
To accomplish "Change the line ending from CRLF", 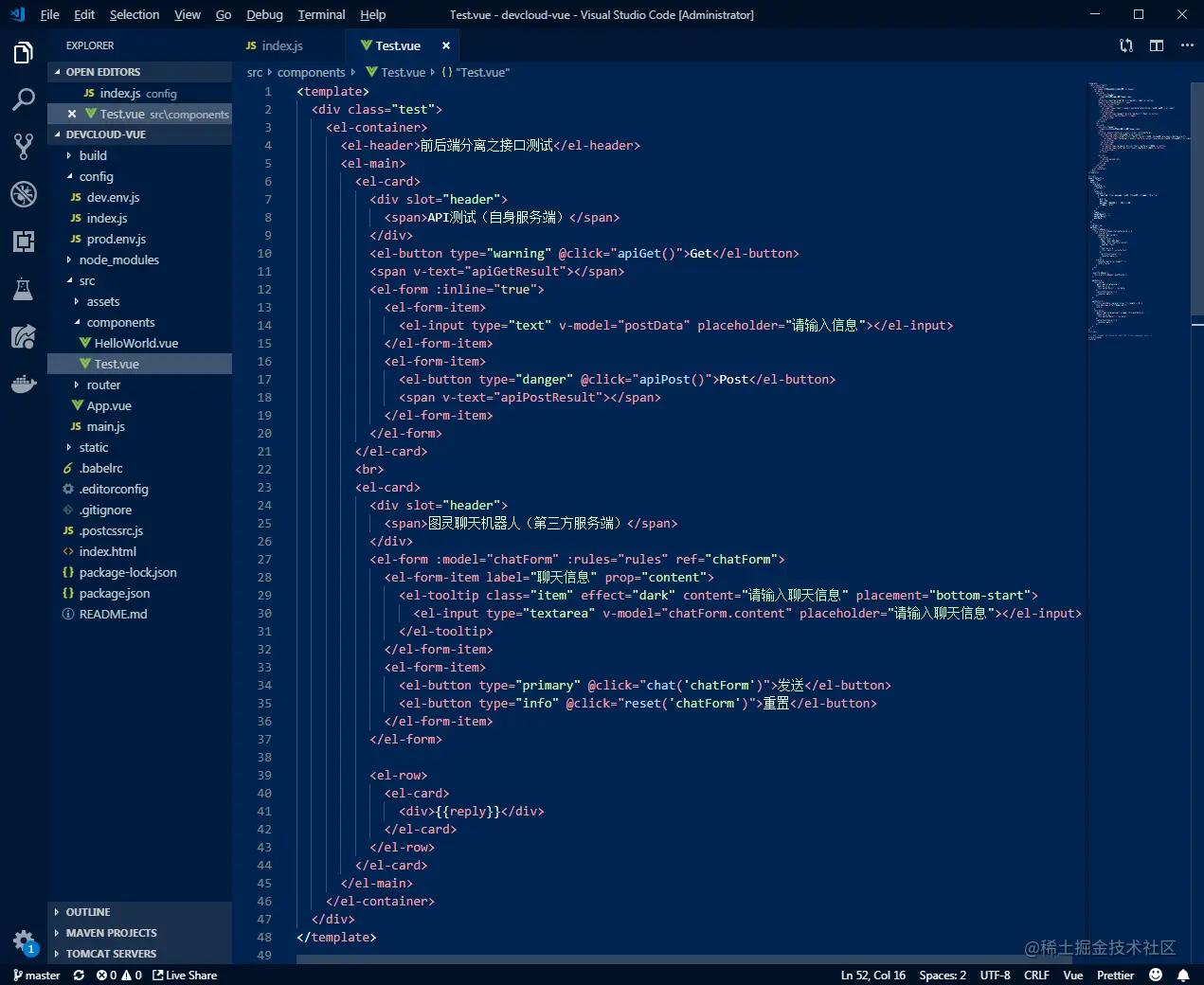I will point(1036,975).
